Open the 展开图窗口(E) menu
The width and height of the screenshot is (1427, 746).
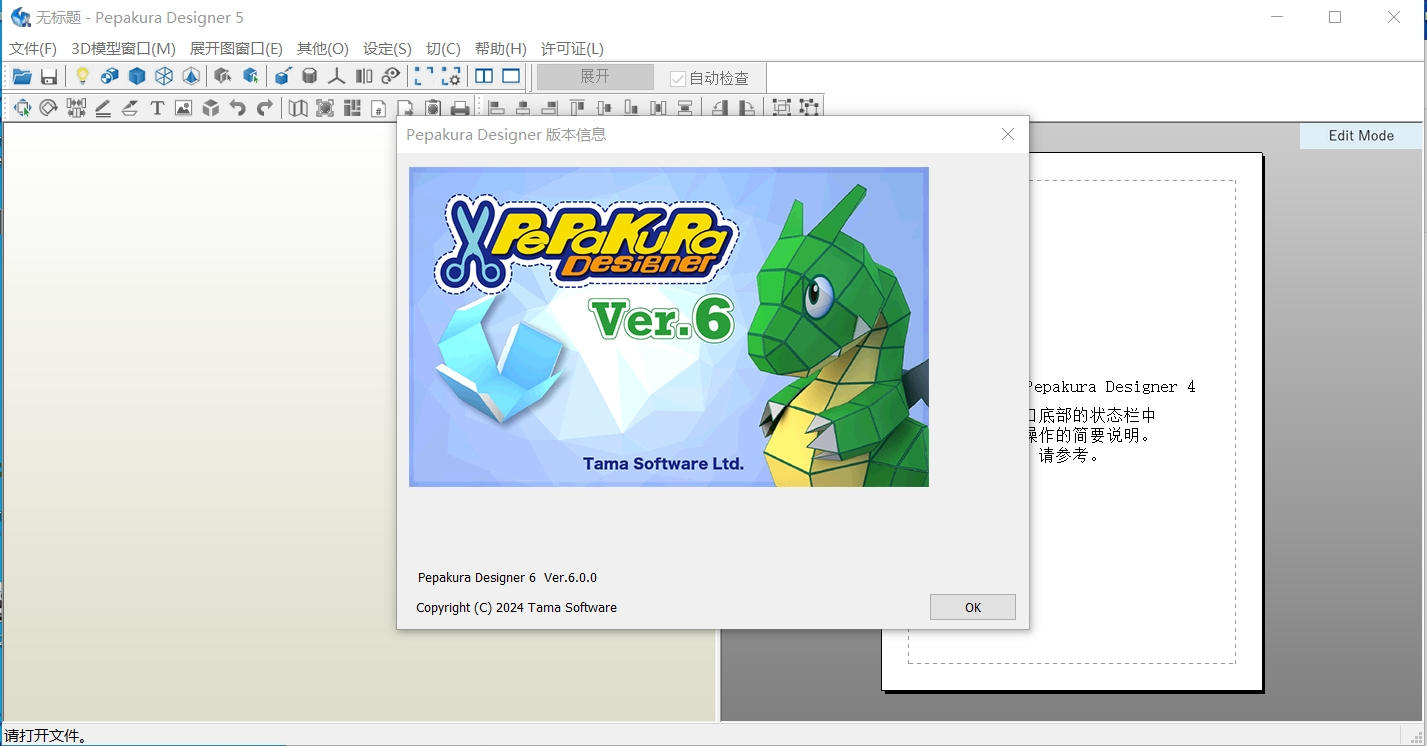click(x=236, y=48)
